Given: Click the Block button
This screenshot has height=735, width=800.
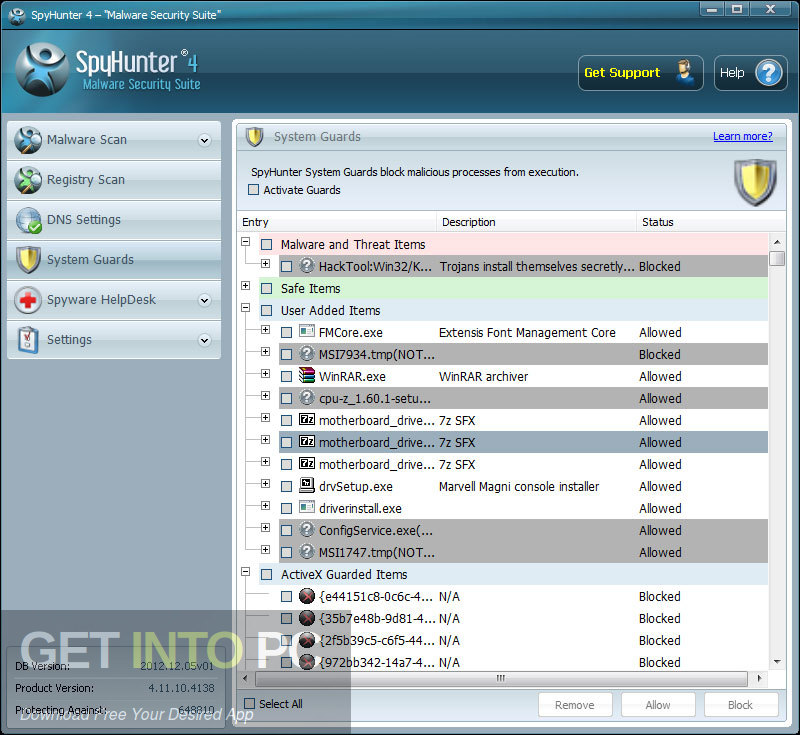Looking at the screenshot, I should 740,705.
